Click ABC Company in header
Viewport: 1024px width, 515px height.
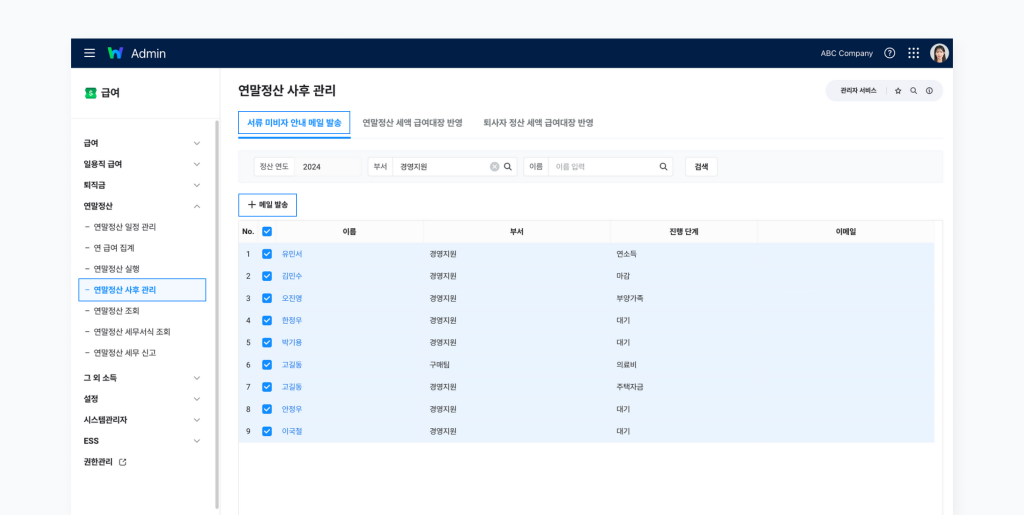point(846,54)
